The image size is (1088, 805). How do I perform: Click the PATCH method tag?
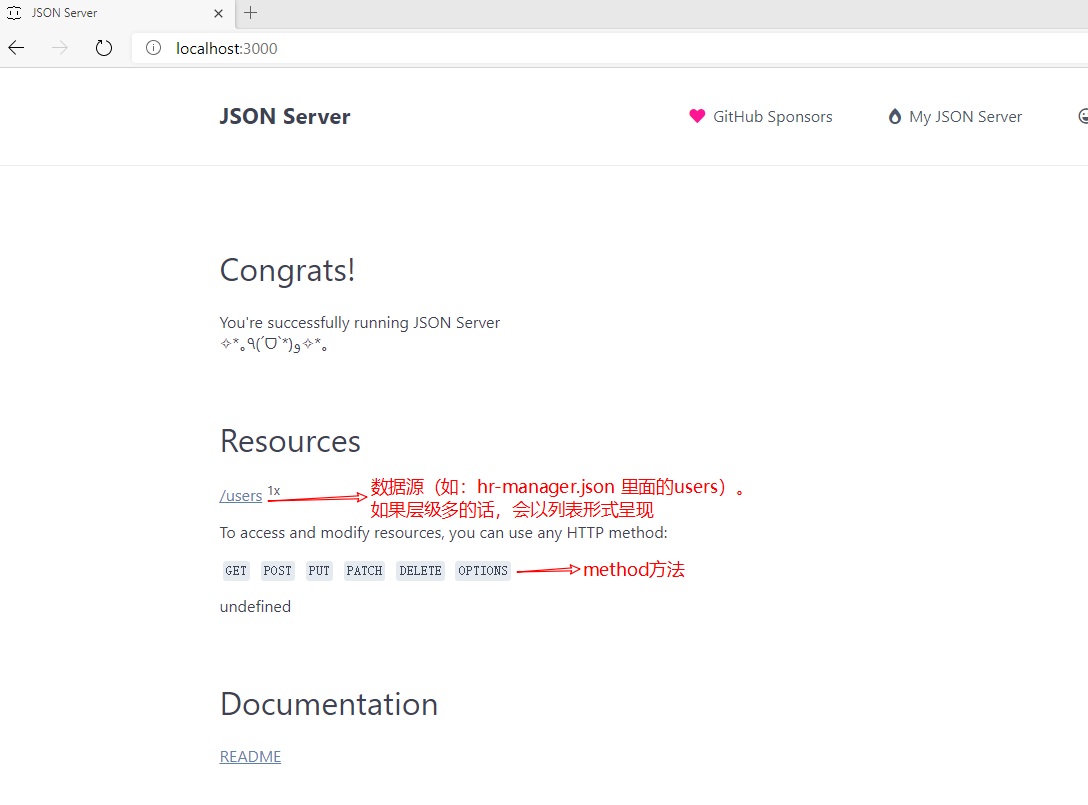point(364,571)
